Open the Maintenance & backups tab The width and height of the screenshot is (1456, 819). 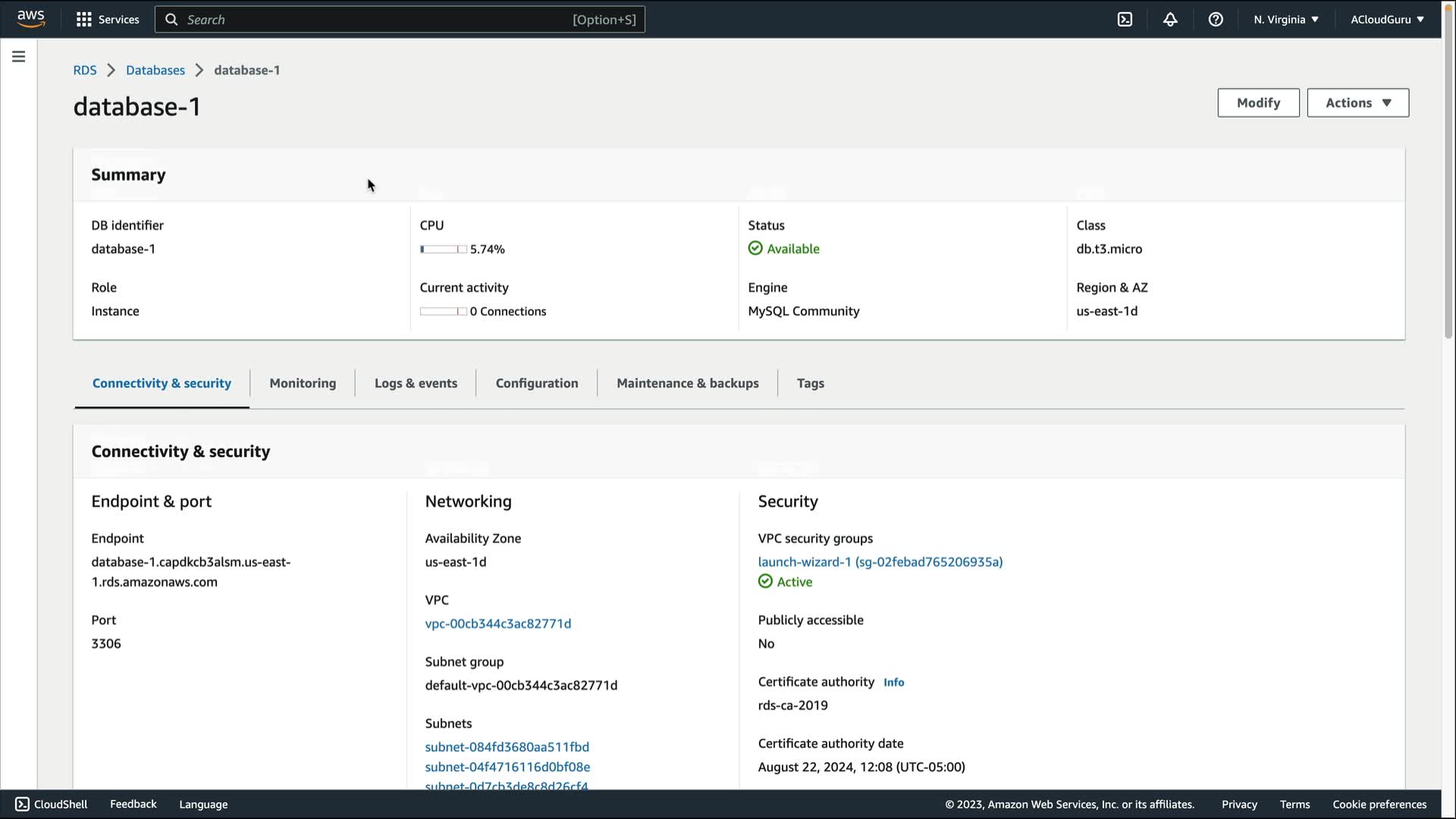pyautogui.click(x=687, y=383)
